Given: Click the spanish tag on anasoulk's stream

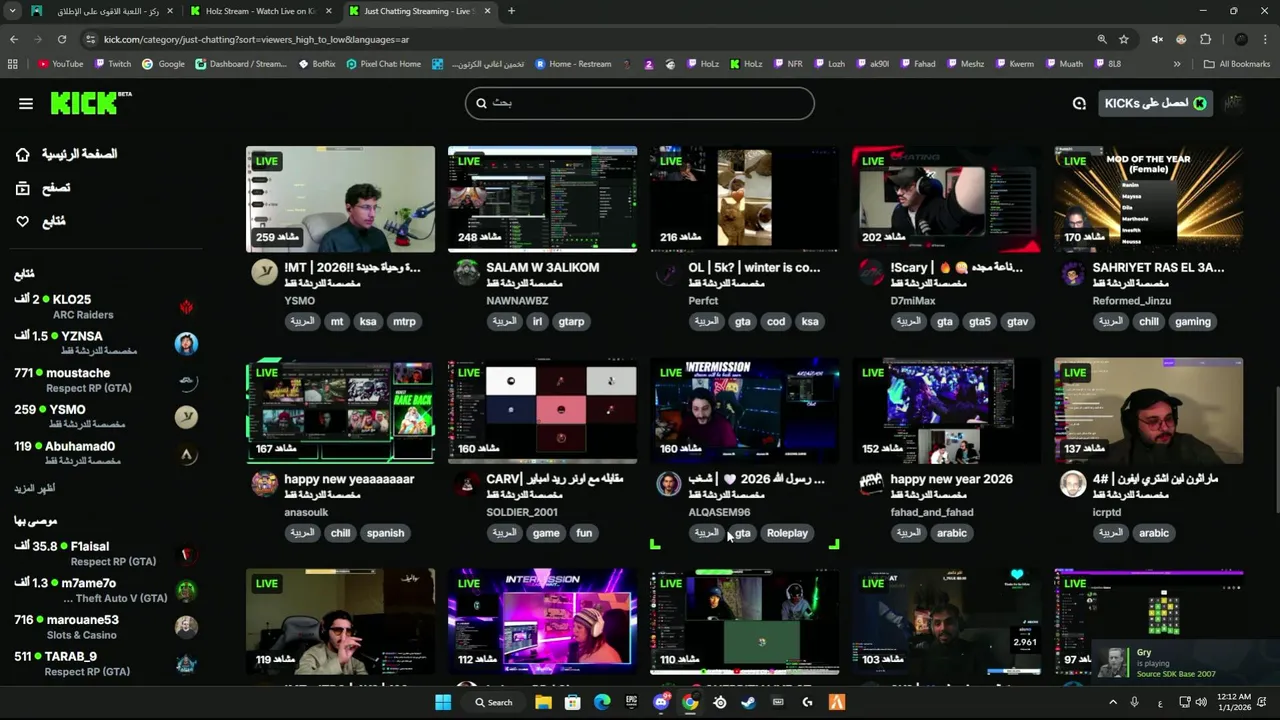Looking at the screenshot, I should coord(385,533).
